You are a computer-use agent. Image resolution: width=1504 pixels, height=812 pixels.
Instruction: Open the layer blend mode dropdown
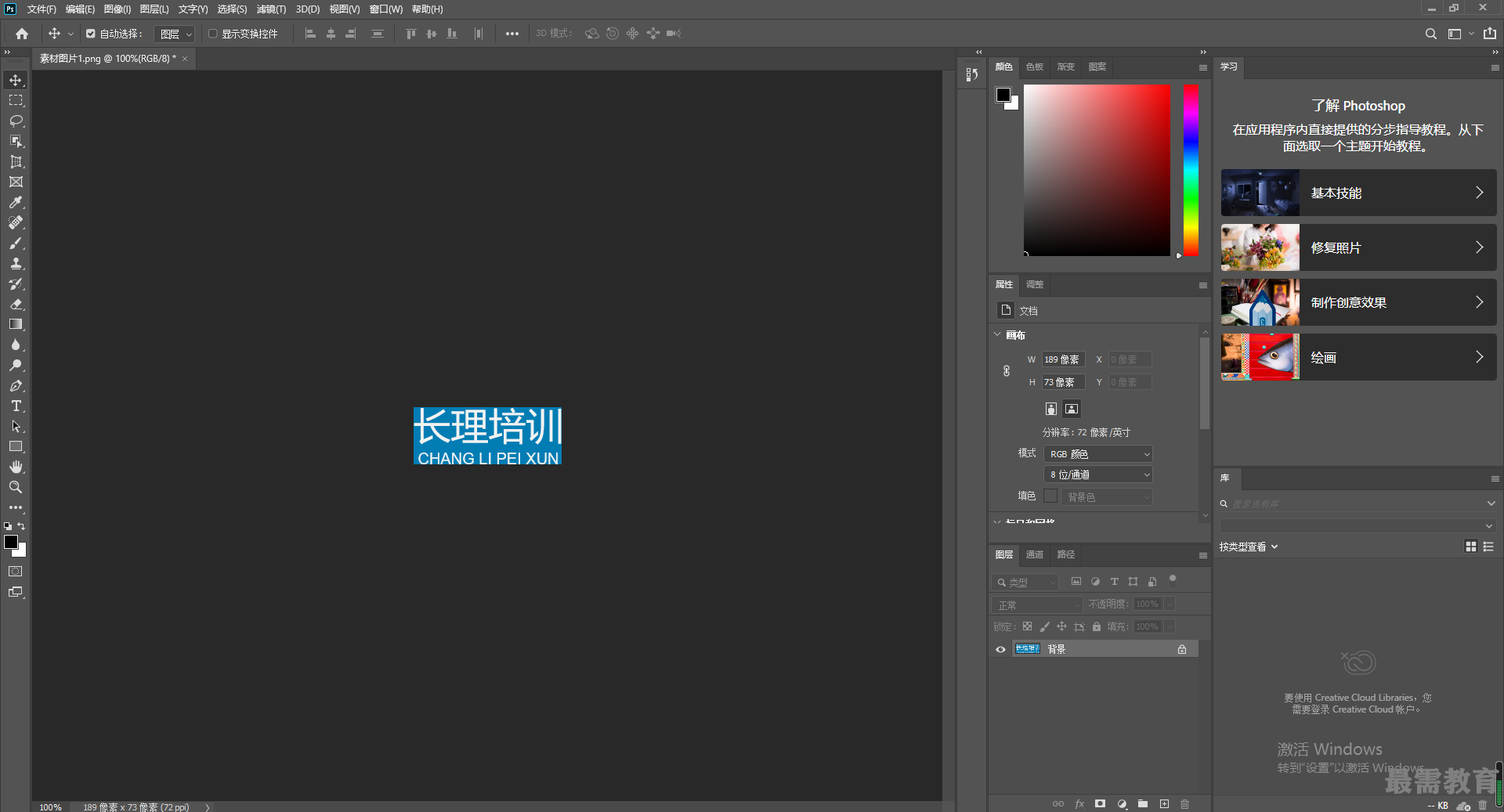pyautogui.click(x=1037, y=605)
